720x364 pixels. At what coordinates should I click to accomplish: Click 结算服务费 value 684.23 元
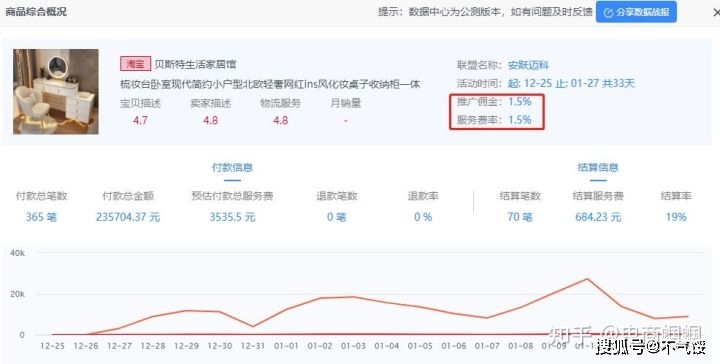click(x=598, y=217)
